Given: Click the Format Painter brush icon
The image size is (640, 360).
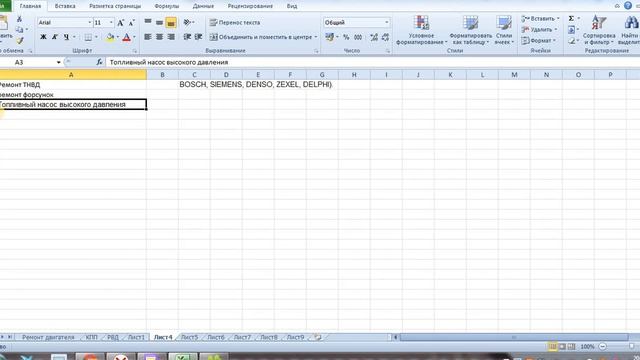Looking at the screenshot, I should point(20,40).
